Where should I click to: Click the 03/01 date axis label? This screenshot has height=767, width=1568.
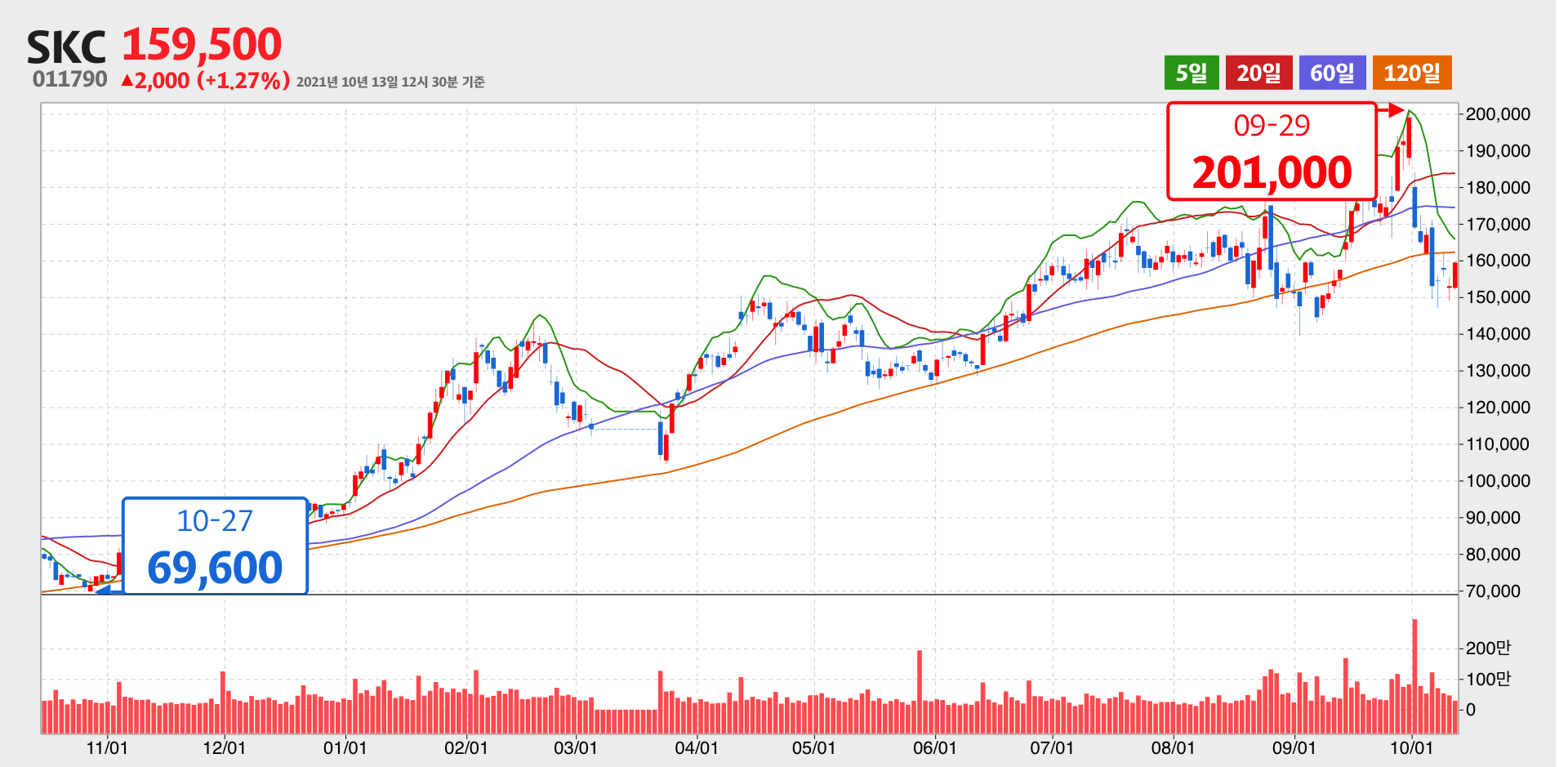[x=576, y=747]
